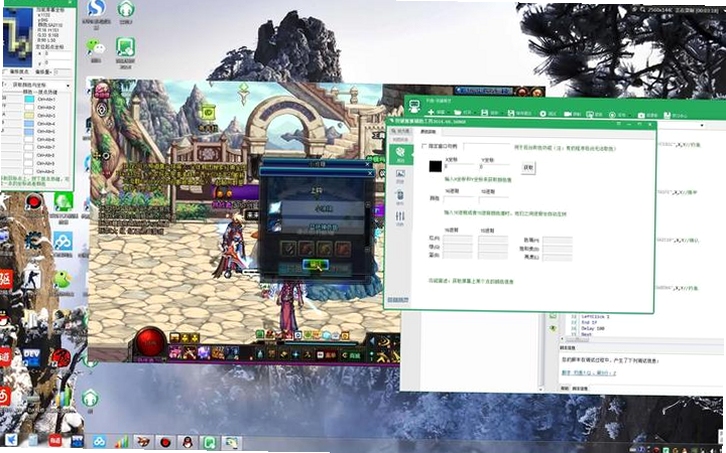Image resolution: width=726 pixels, height=453 pixels.
Task: Click the second item slot in game dialog
Action: (306, 249)
